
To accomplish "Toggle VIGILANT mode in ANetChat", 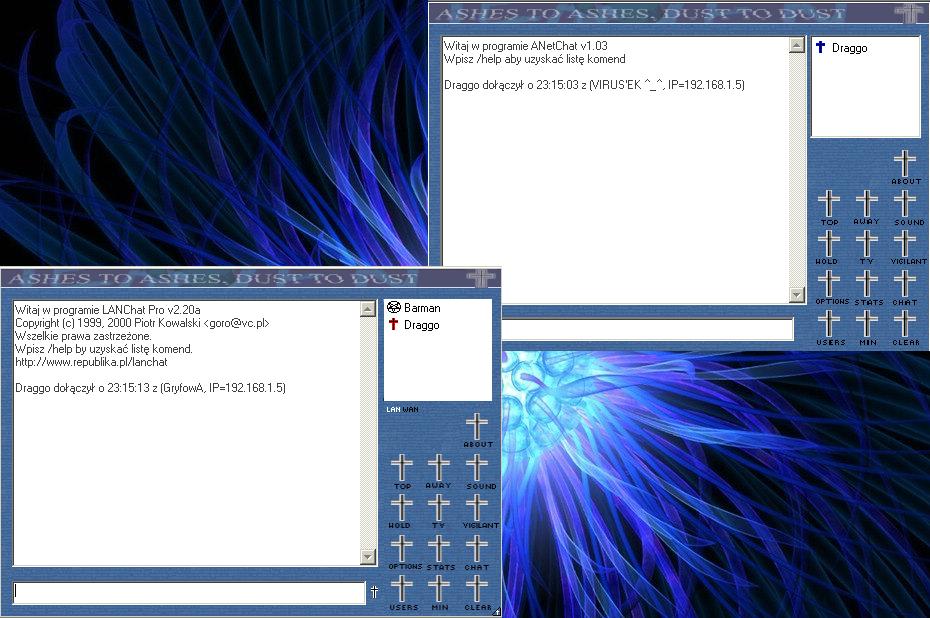I will click(905, 244).
